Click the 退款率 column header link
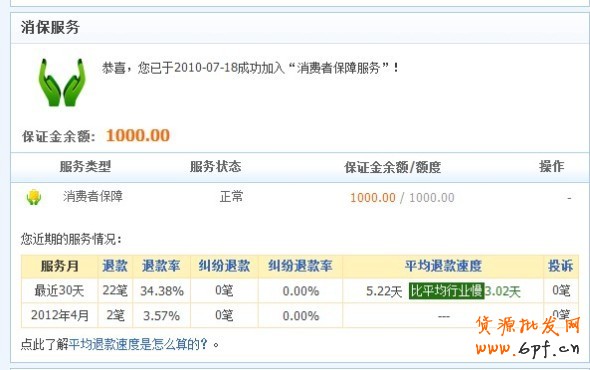Screen dimensions: 590x370 click(x=161, y=266)
